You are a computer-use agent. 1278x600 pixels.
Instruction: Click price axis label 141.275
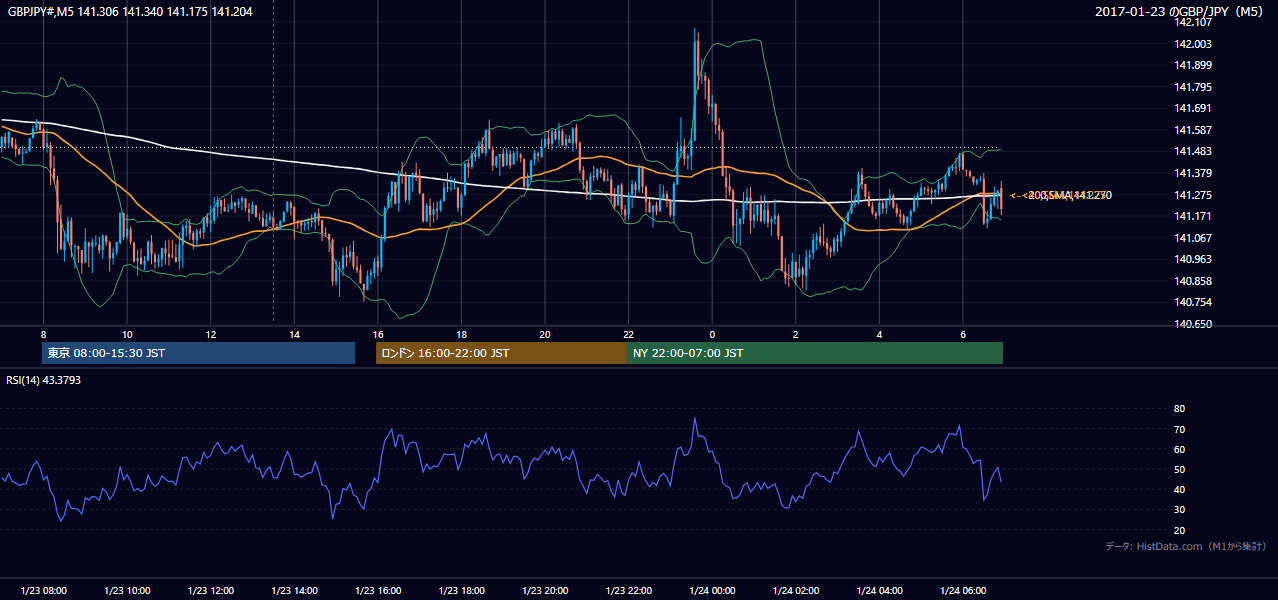point(1194,195)
